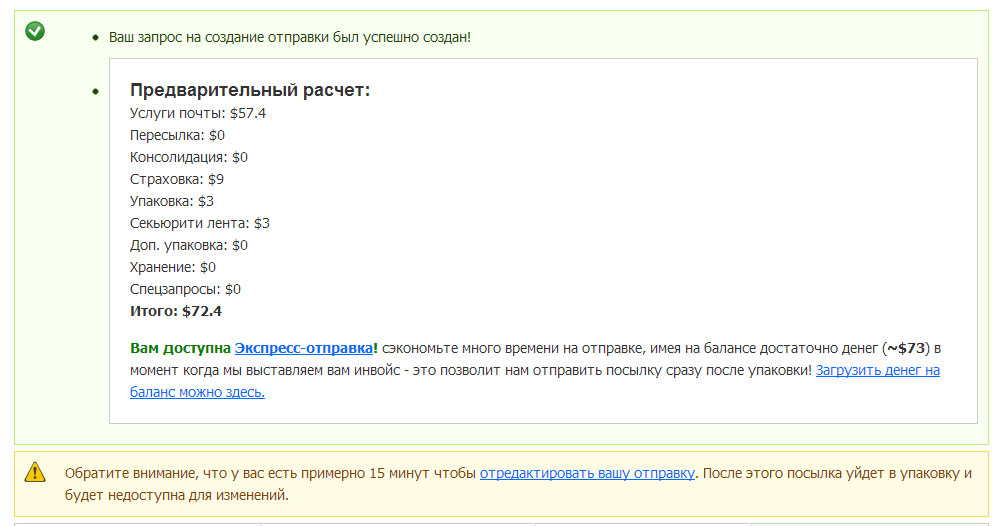The image size is (1004, 526).
Task: Click the Предварительный расчет heading
Action: pyautogui.click(x=250, y=90)
